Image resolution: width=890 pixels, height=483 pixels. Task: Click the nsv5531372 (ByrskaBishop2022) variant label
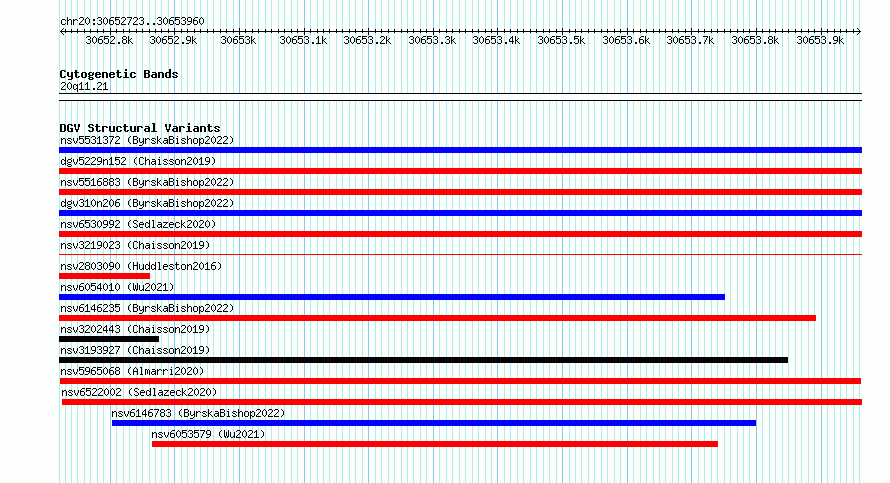point(147,140)
